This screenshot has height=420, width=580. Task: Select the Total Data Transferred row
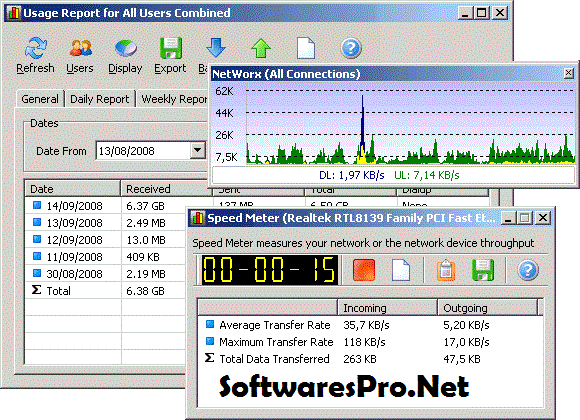(x=371, y=359)
